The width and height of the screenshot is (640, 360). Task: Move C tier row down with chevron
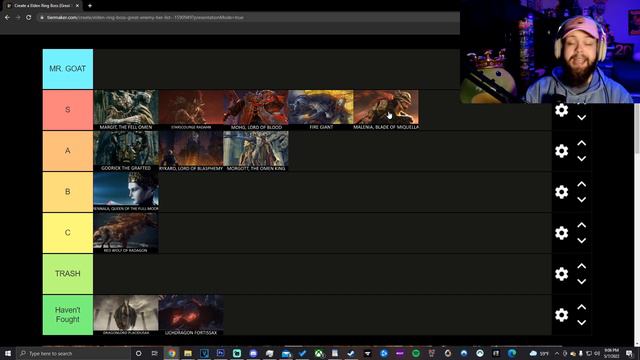pos(582,240)
